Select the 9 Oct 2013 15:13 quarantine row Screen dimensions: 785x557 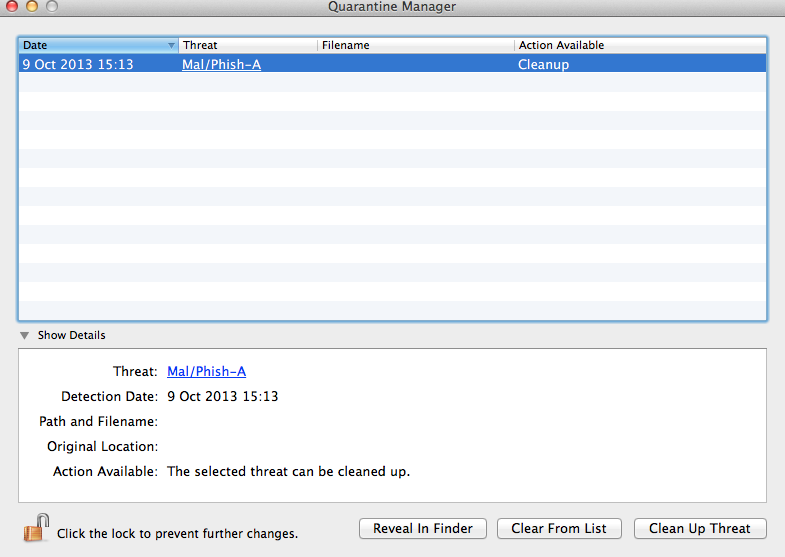(392, 64)
